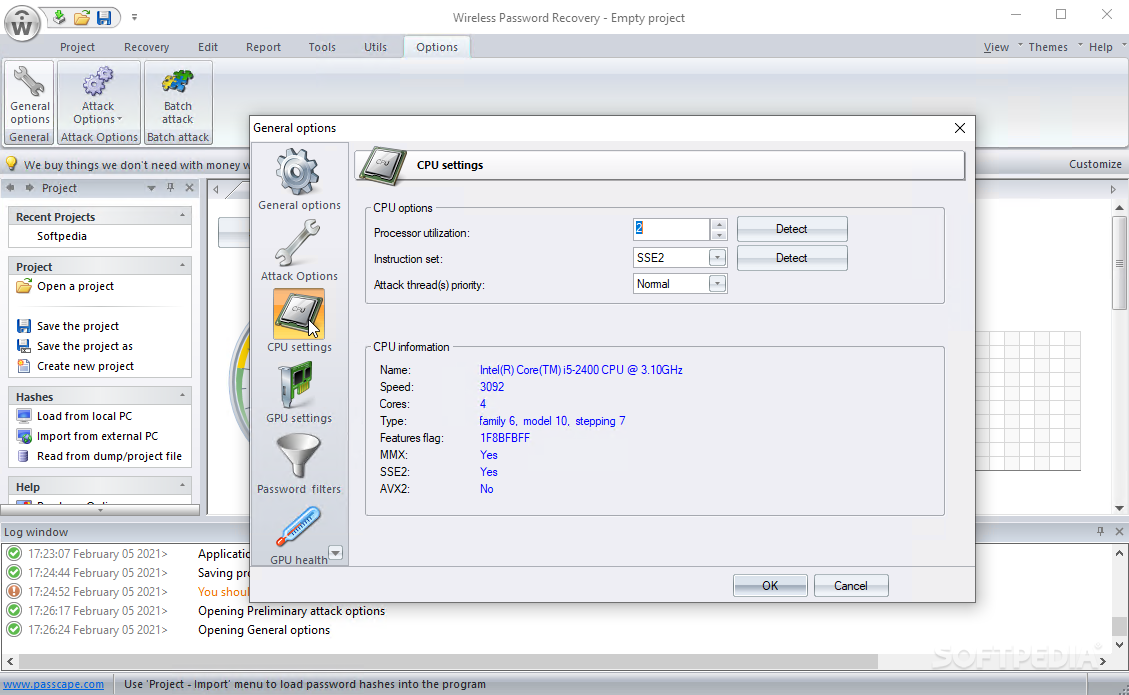This screenshot has width=1129, height=695.
Task: Open the Instruction set dropdown
Action: pos(717,258)
